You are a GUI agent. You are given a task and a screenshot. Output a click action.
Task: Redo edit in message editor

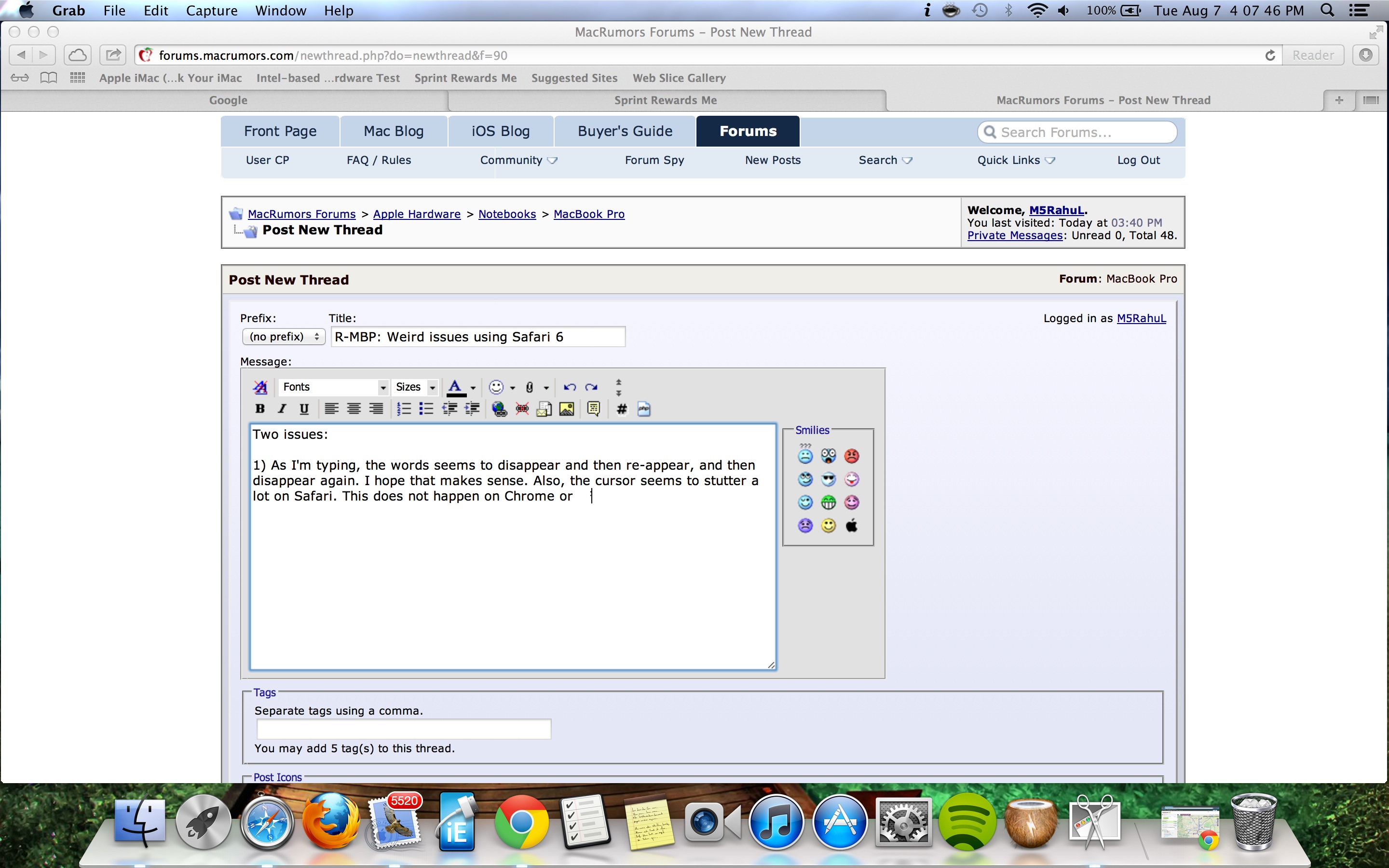[x=591, y=388]
